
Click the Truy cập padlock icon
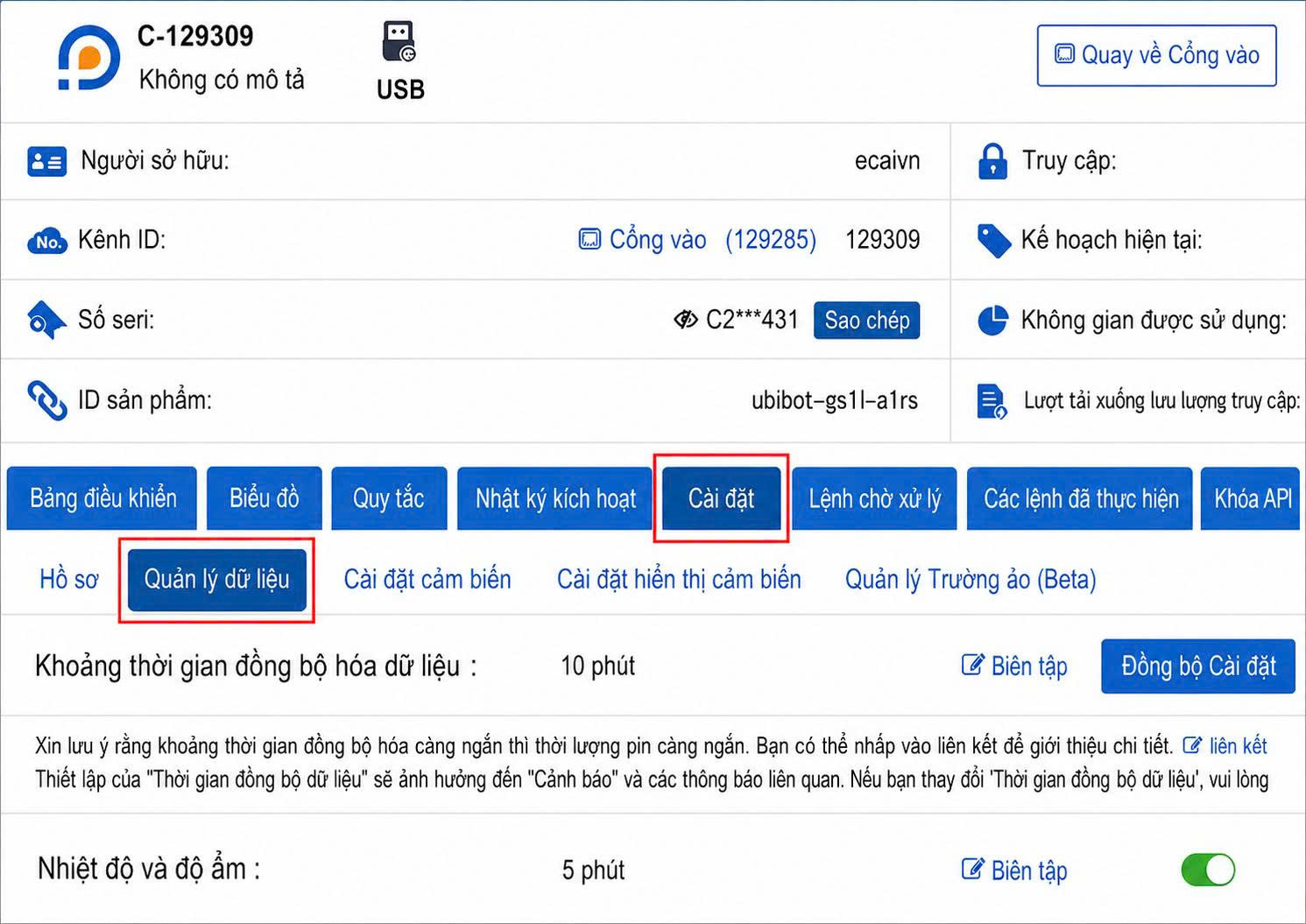click(992, 161)
